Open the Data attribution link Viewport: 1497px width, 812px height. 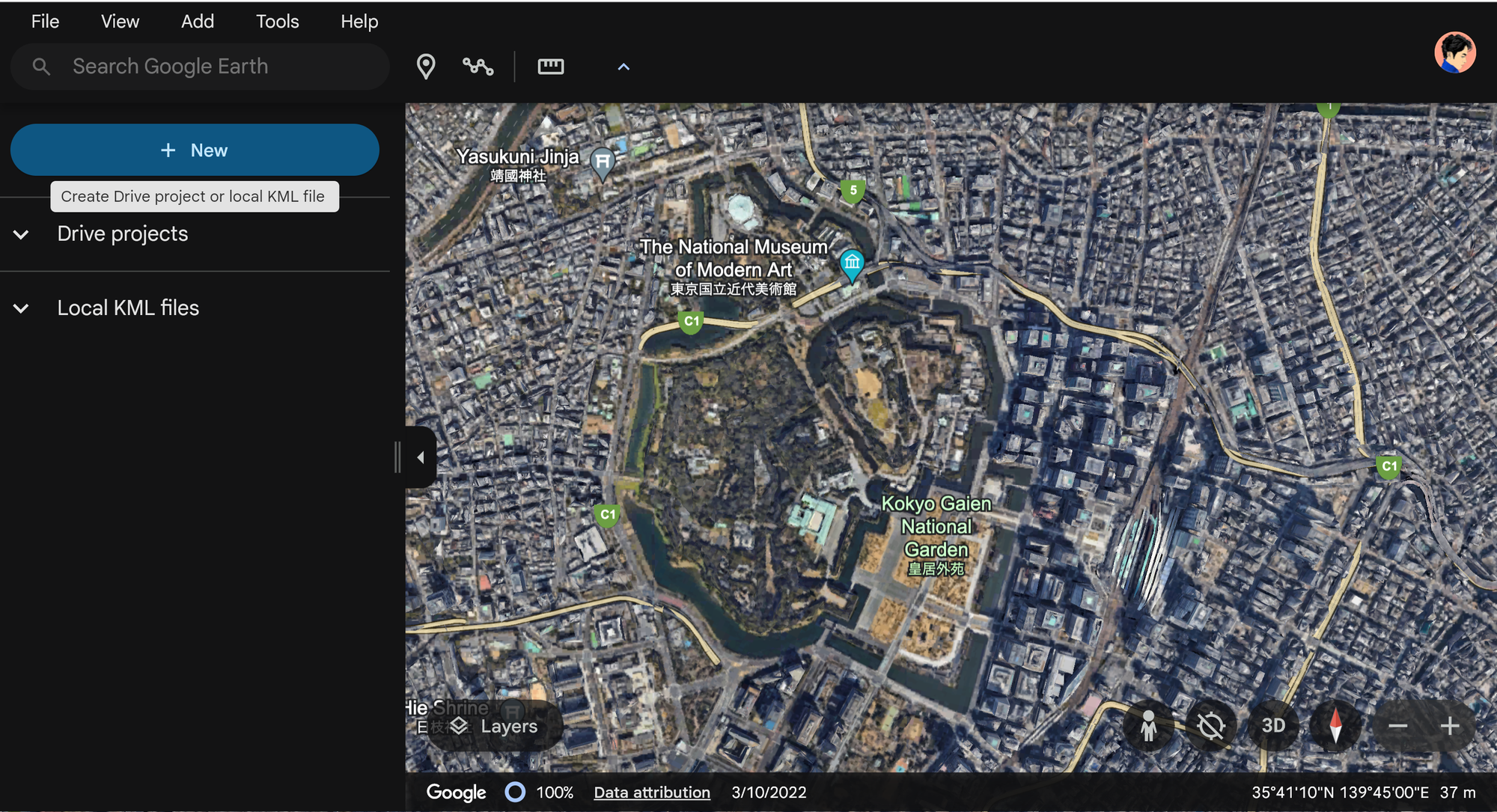pyautogui.click(x=651, y=792)
